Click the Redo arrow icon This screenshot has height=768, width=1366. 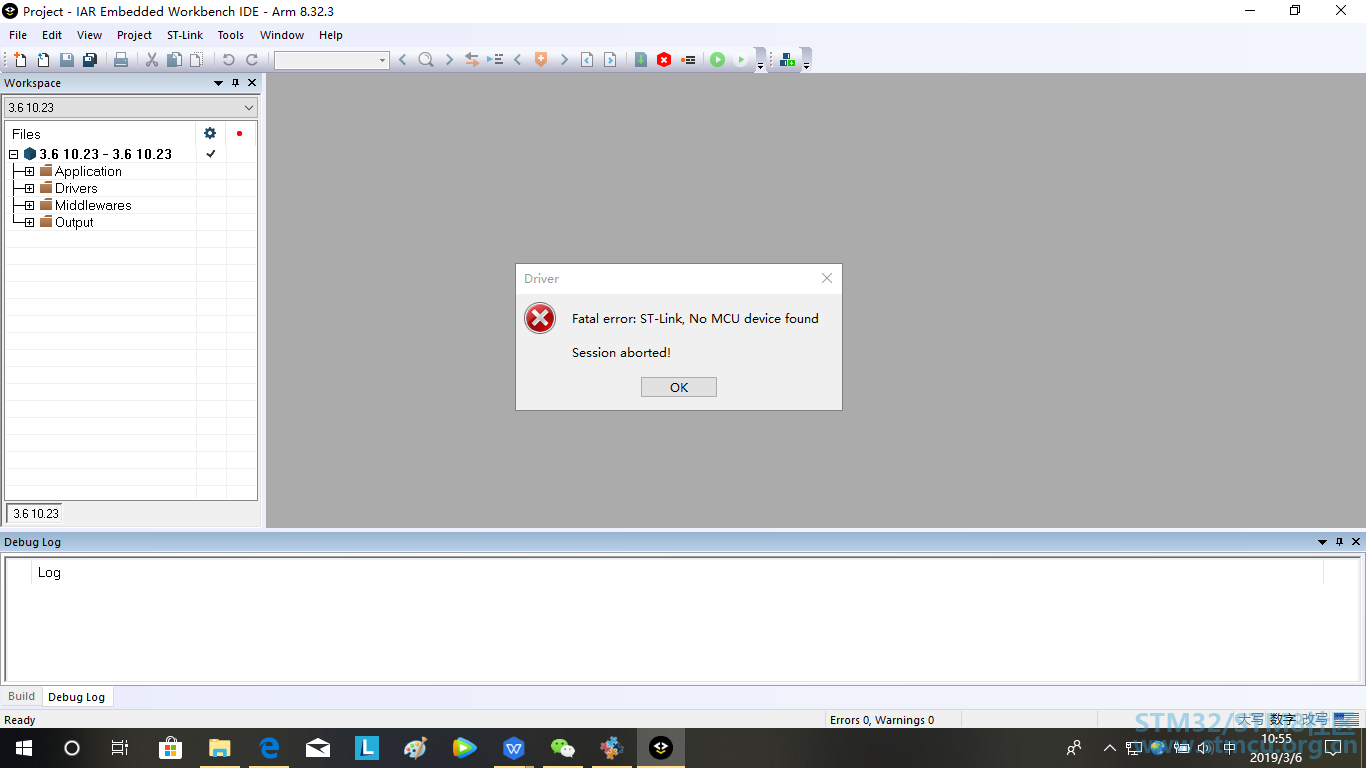pos(252,60)
